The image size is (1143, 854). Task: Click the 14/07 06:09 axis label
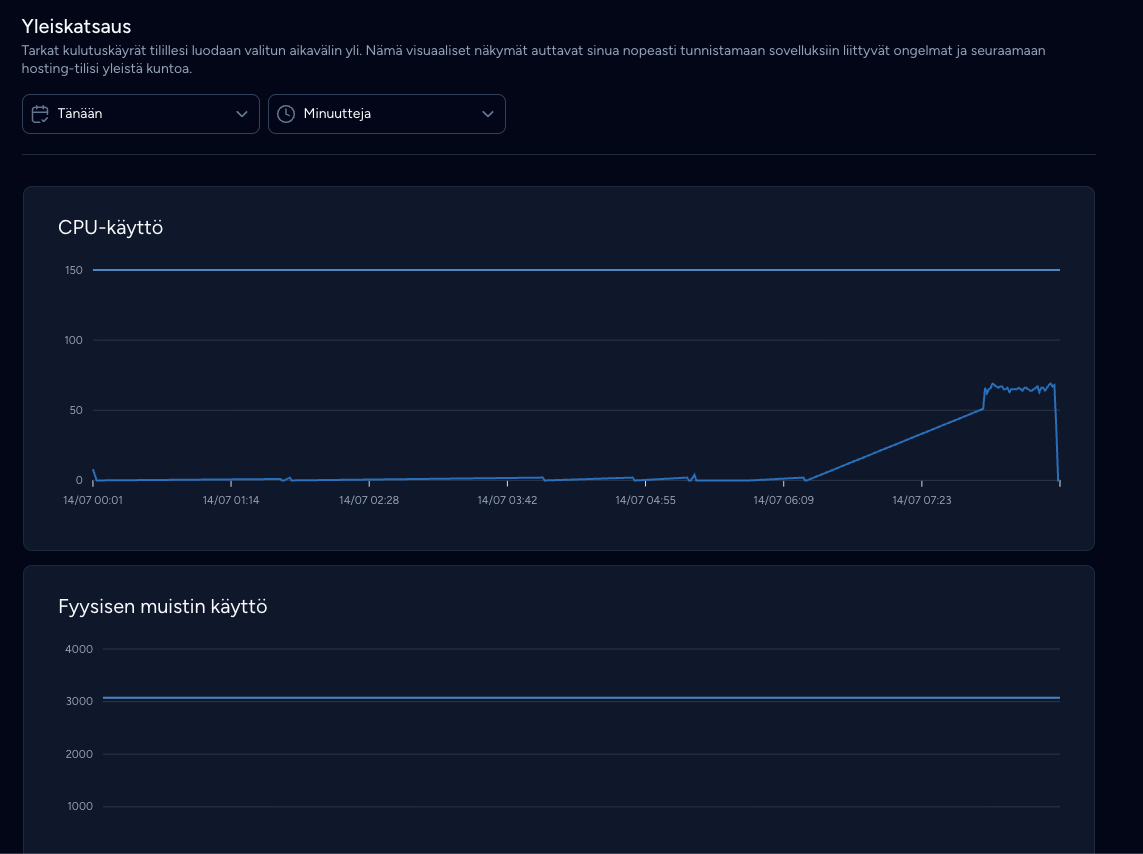point(784,500)
